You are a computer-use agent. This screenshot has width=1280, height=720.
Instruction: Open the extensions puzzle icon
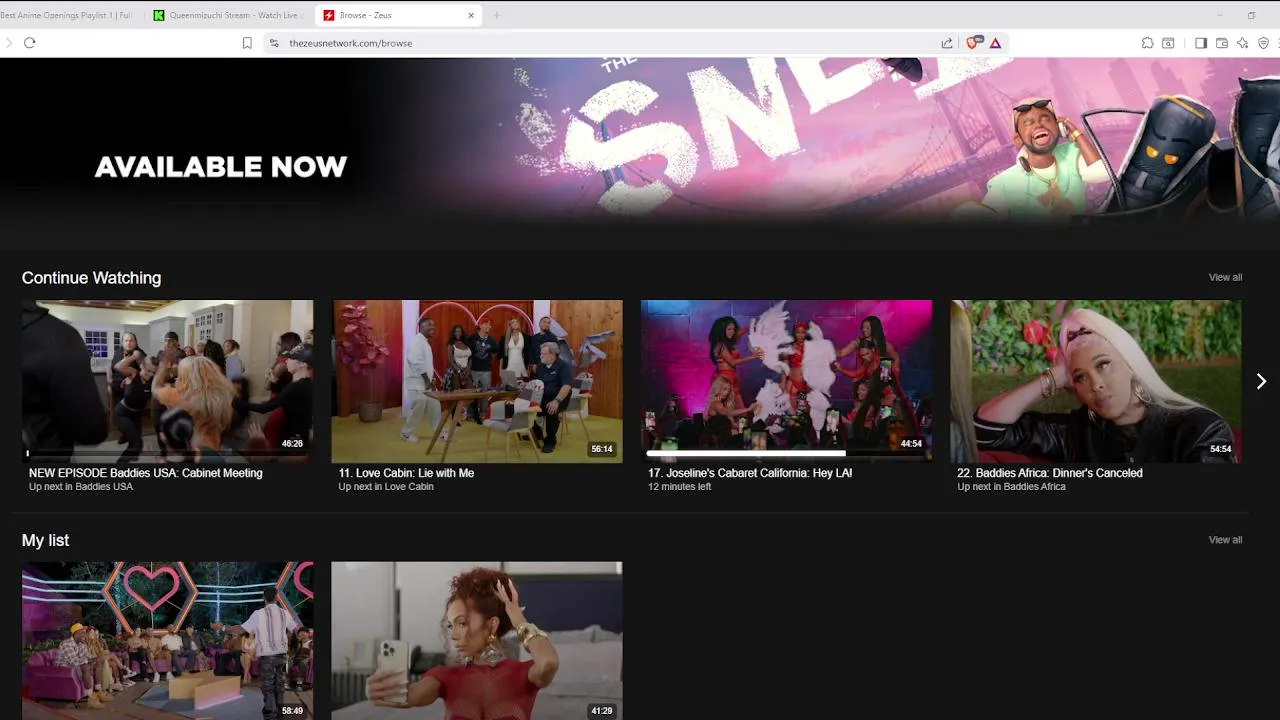[1147, 43]
